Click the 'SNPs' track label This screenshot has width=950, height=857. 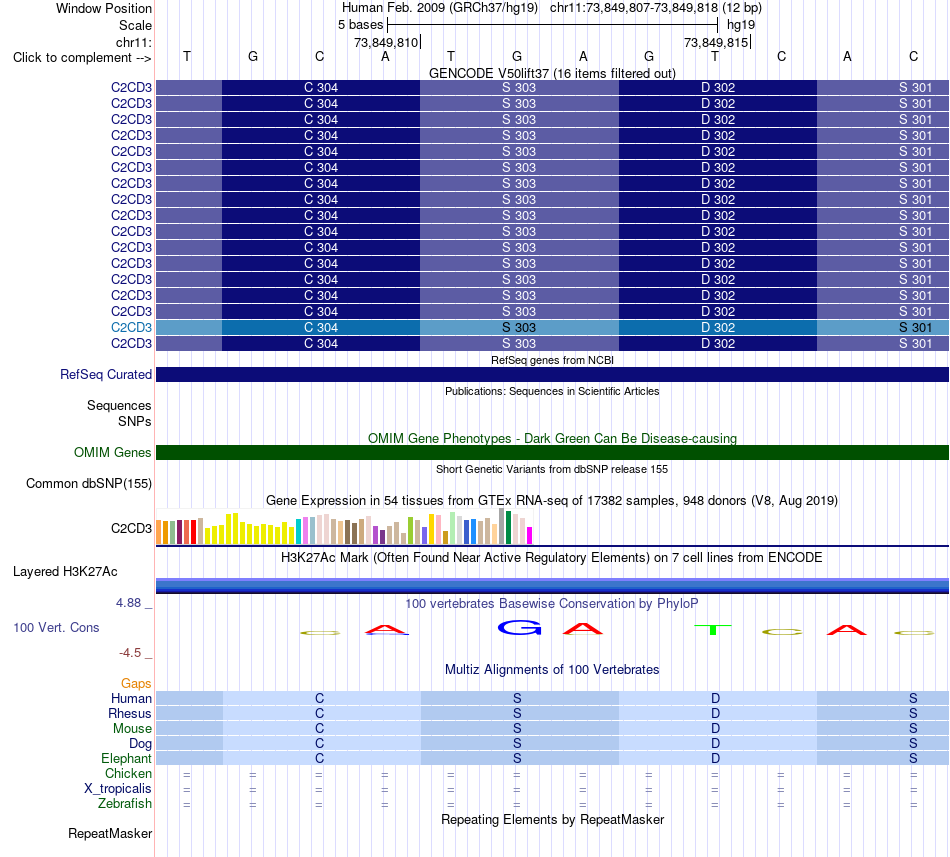tap(135, 421)
